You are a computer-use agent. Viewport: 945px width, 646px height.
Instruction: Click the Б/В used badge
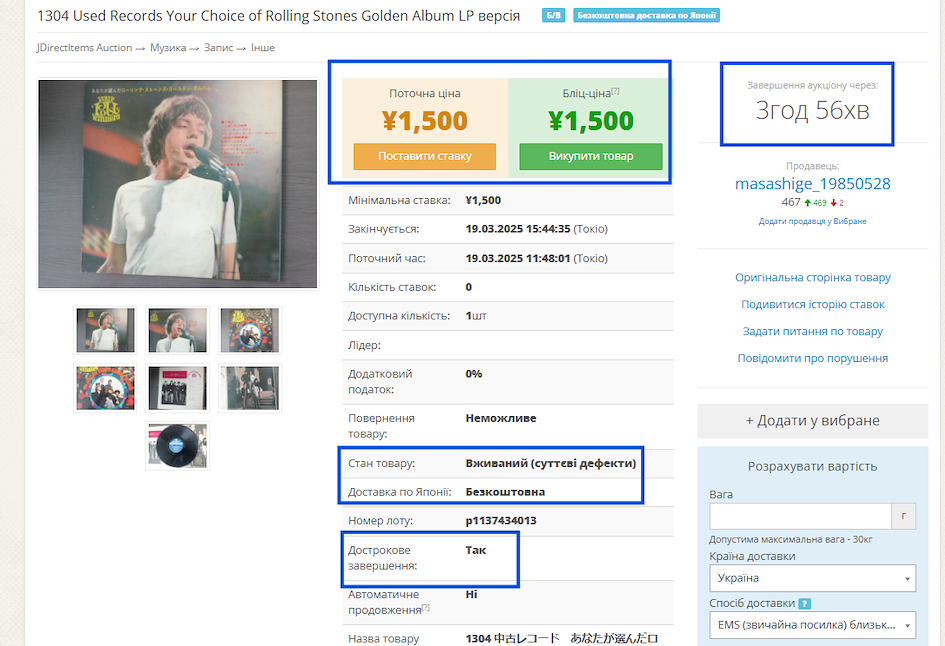click(x=553, y=15)
